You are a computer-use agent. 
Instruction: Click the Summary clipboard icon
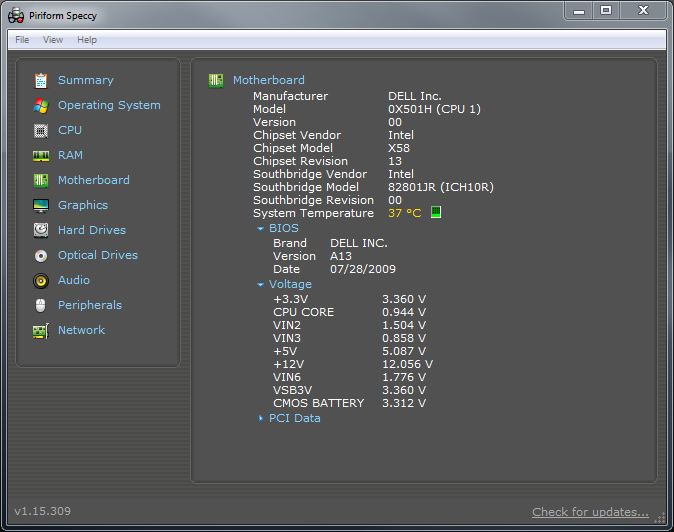pos(41,80)
